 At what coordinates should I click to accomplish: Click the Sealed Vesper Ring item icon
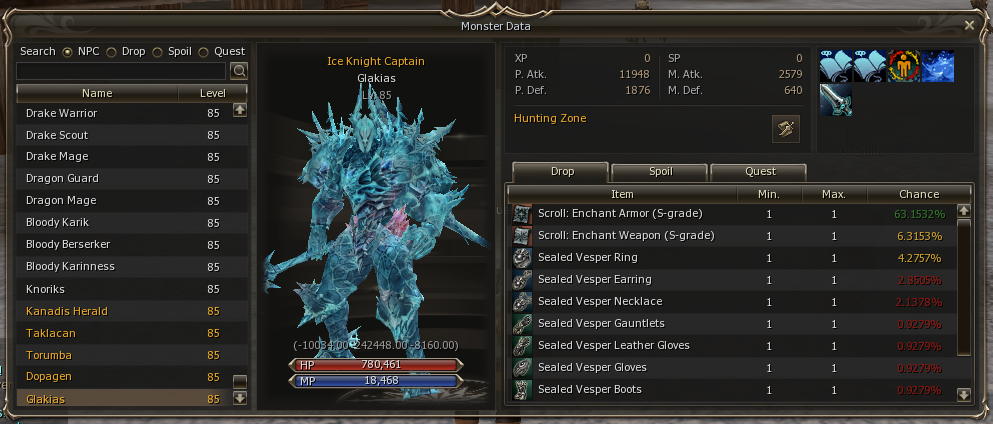[x=522, y=258]
